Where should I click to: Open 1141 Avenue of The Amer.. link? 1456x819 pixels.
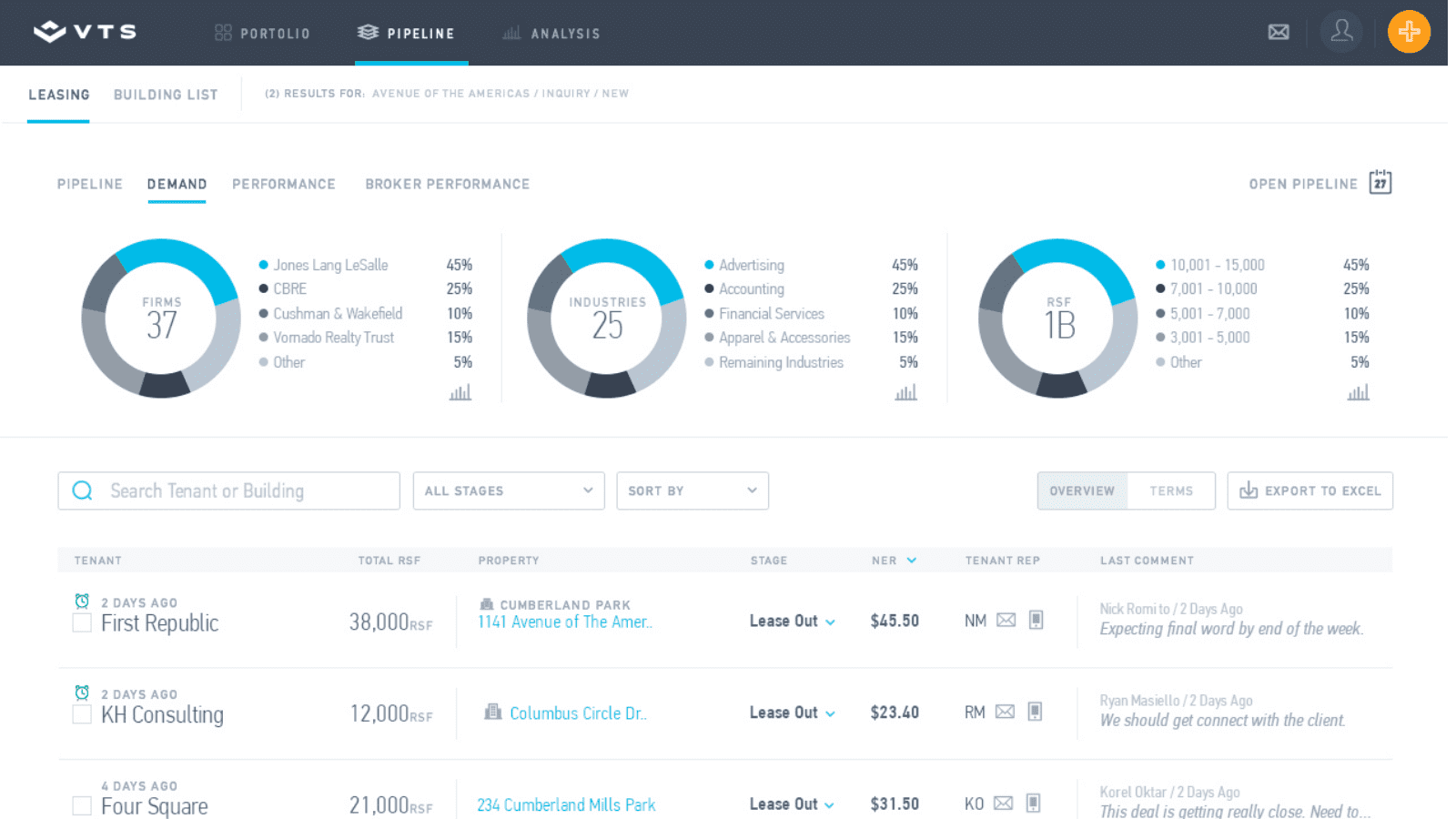point(565,622)
